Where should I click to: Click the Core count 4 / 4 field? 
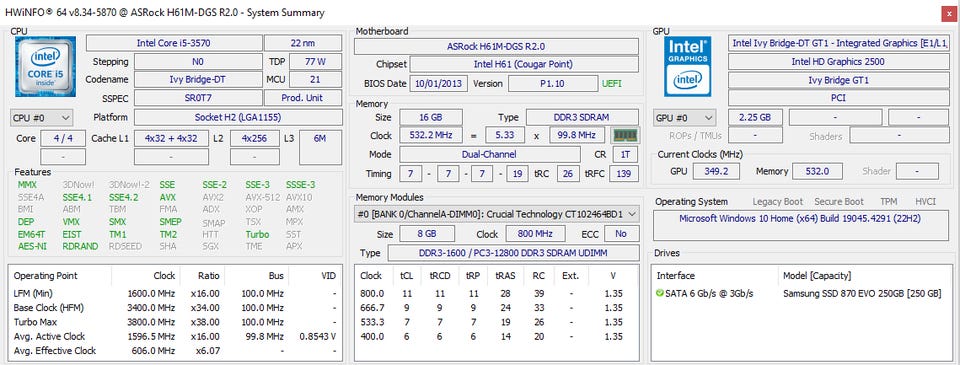63,138
